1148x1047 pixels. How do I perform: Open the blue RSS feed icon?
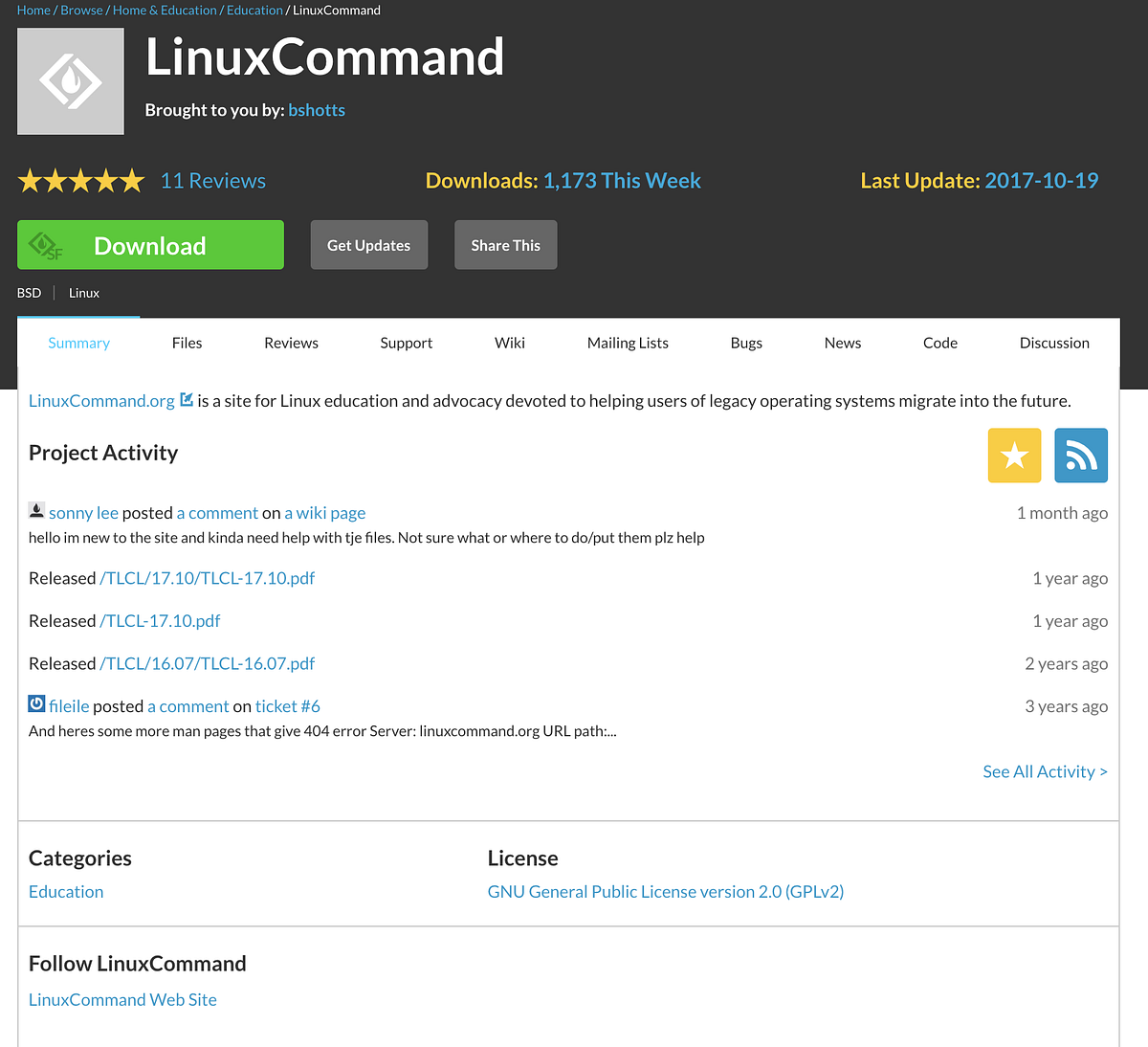[x=1081, y=456]
